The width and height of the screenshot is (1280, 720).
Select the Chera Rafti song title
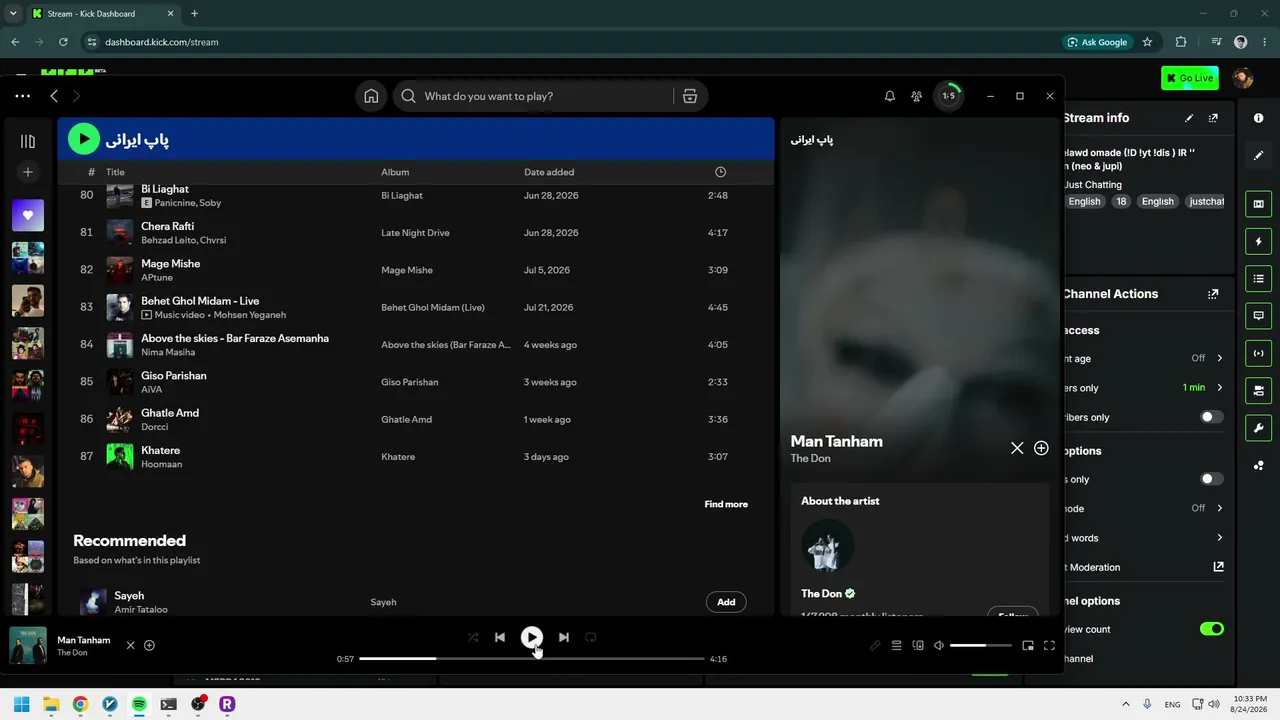click(x=167, y=226)
